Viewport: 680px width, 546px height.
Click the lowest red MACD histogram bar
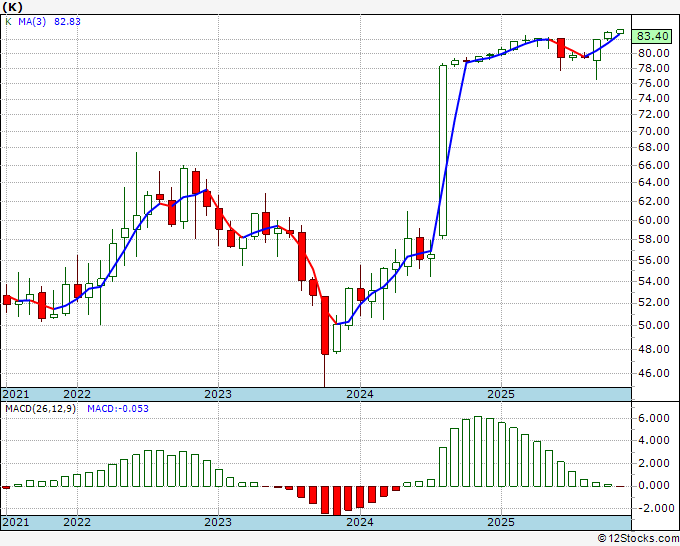pos(337,501)
